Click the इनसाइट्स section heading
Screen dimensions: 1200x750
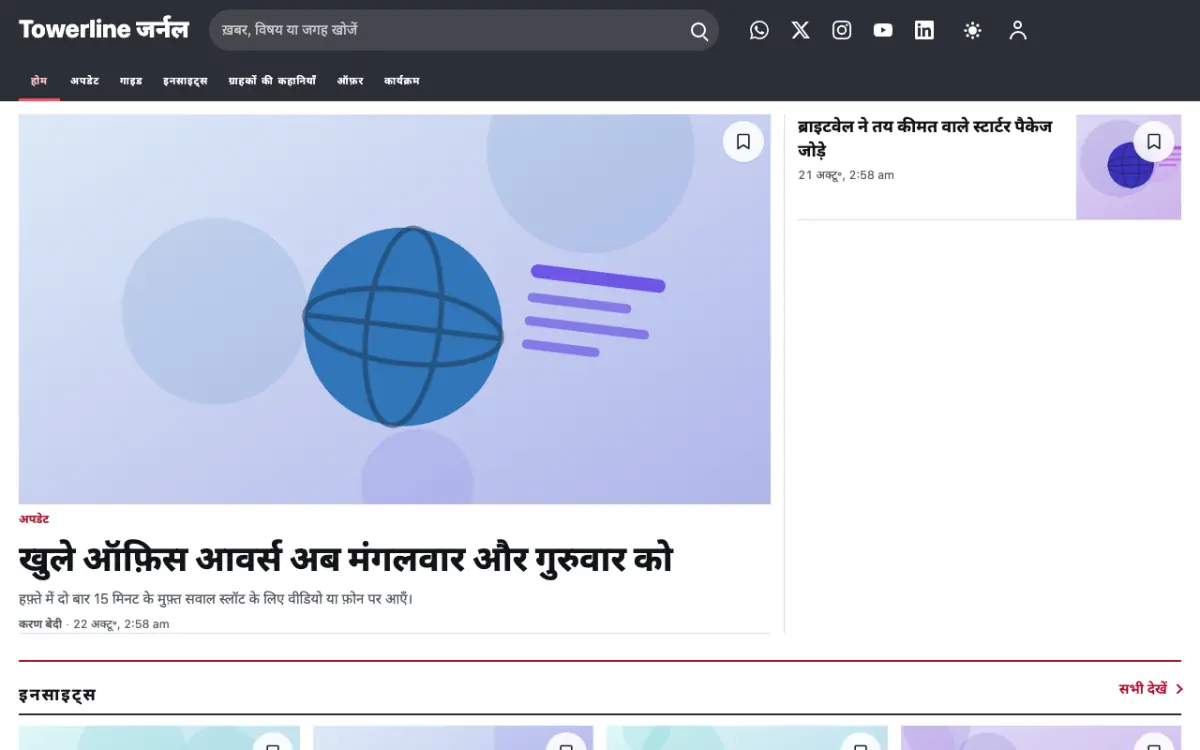57,694
